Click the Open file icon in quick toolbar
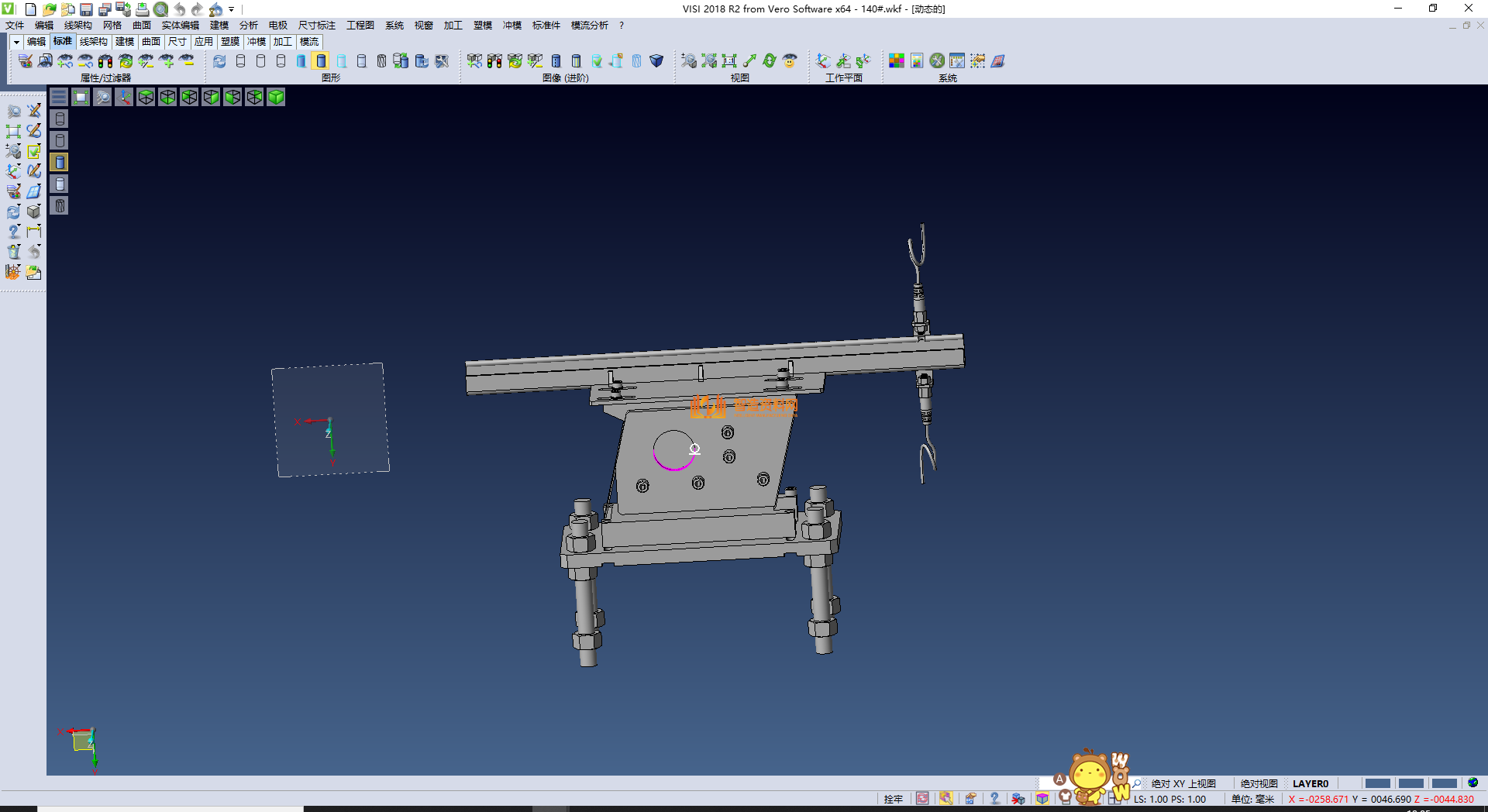This screenshot has width=1488, height=812. tap(49, 9)
